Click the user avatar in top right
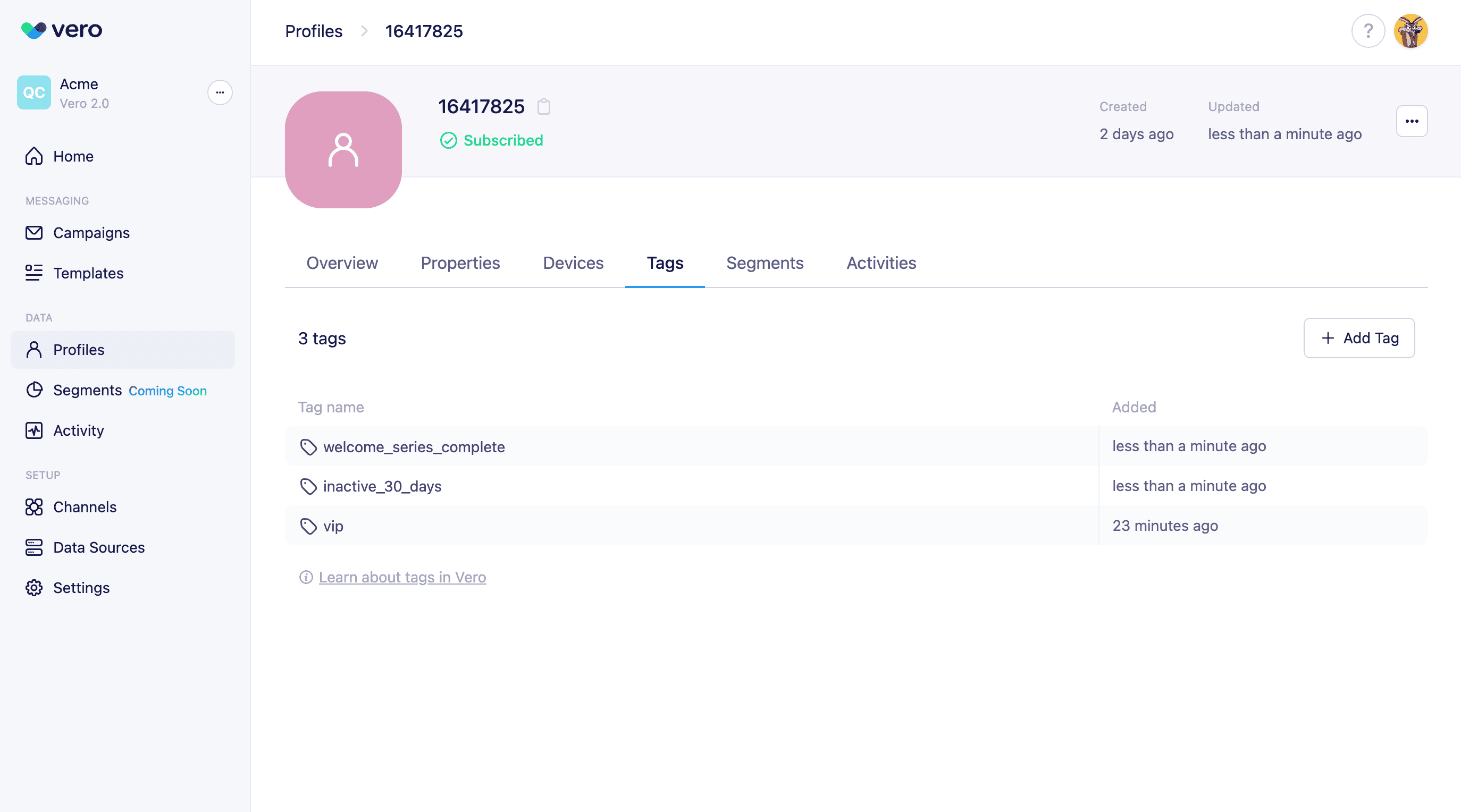This screenshot has height=812, width=1461. click(1410, 31)
